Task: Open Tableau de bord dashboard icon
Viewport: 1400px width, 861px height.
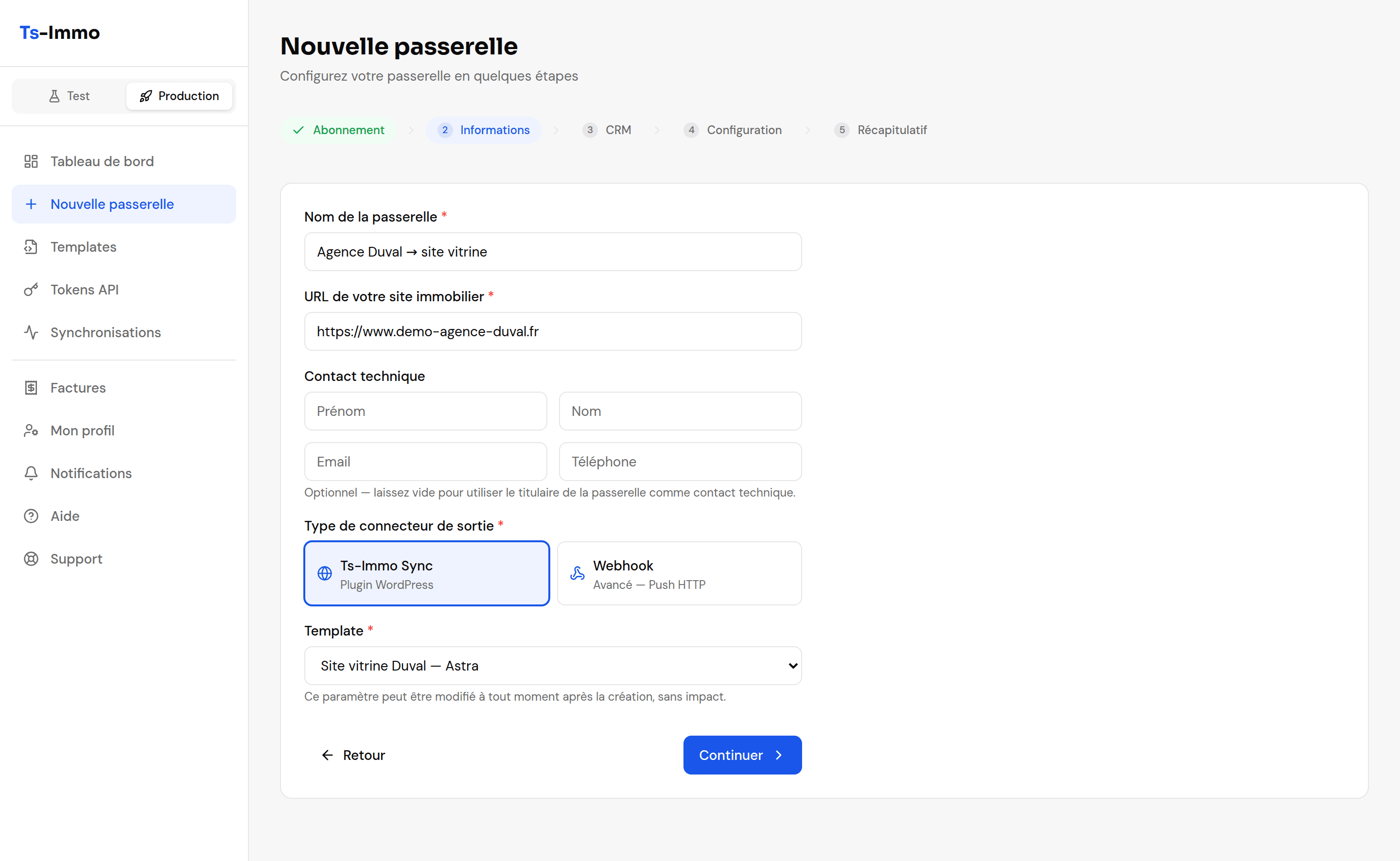Action: (31, 161)
